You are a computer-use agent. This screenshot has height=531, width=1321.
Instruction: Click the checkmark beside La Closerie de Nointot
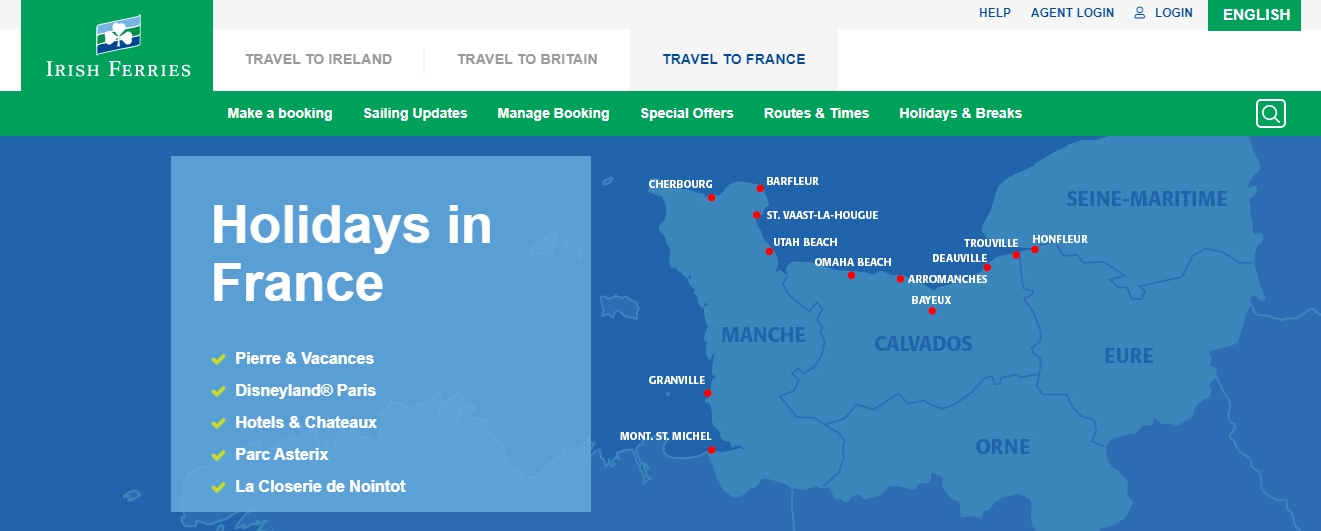[218, 487]
